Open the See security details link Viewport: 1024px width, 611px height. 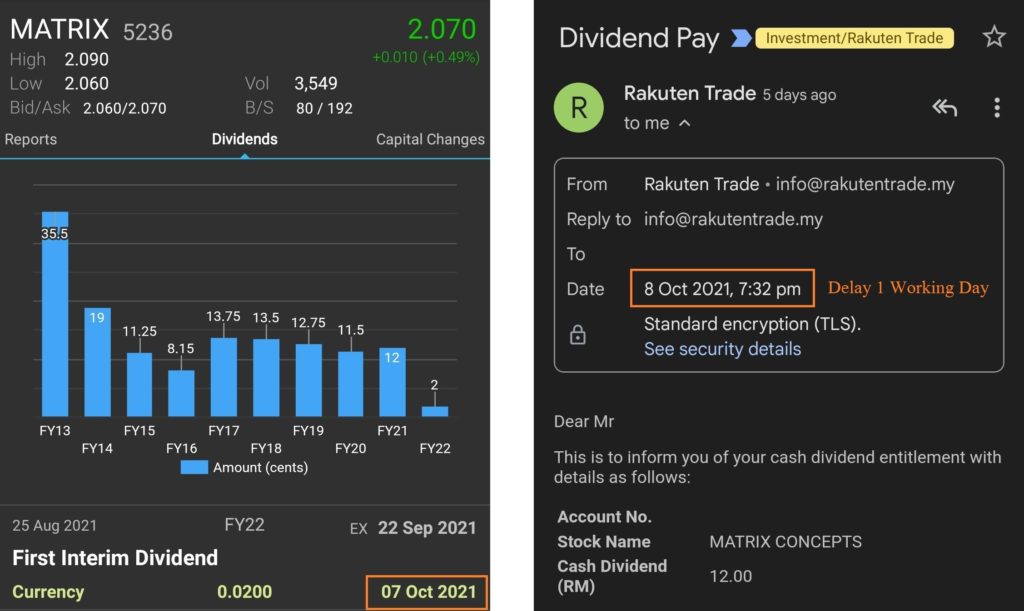tap(722, 349)
